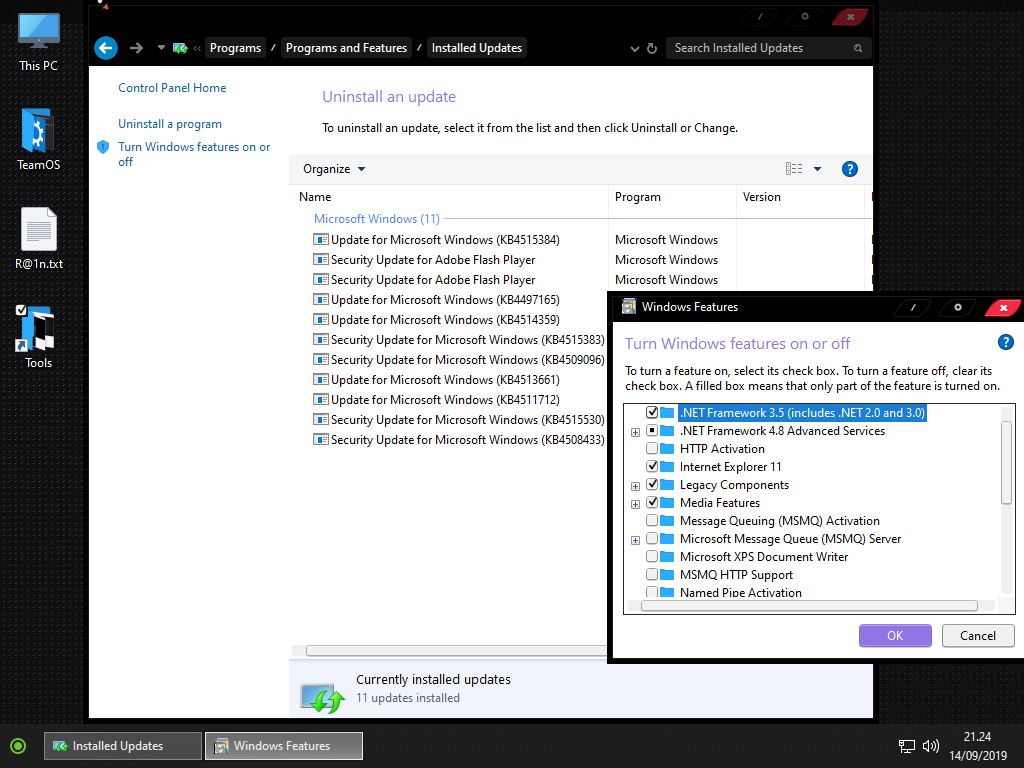The height and width of the screenshot is (768, 1024).
Task: Click the Internet Explorer 11 folder icon
Action: pyautogui.click(x=667, y=466)
